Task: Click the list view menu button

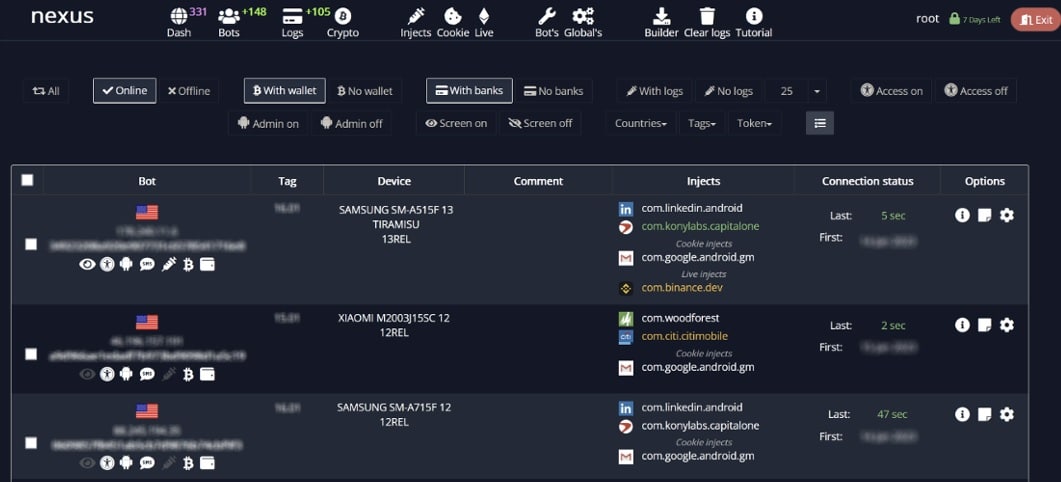Action: [x=820, y=123]
